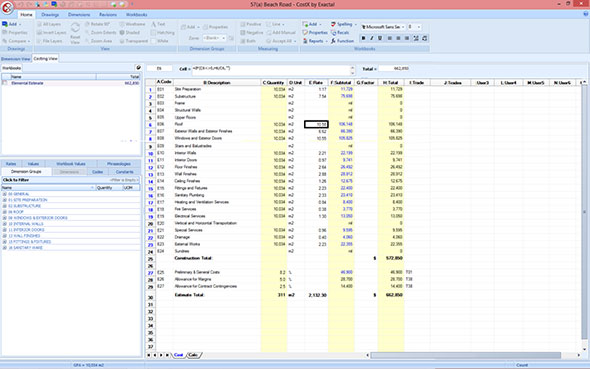Switch to the Drawings ribbon tab

(50, 14)
